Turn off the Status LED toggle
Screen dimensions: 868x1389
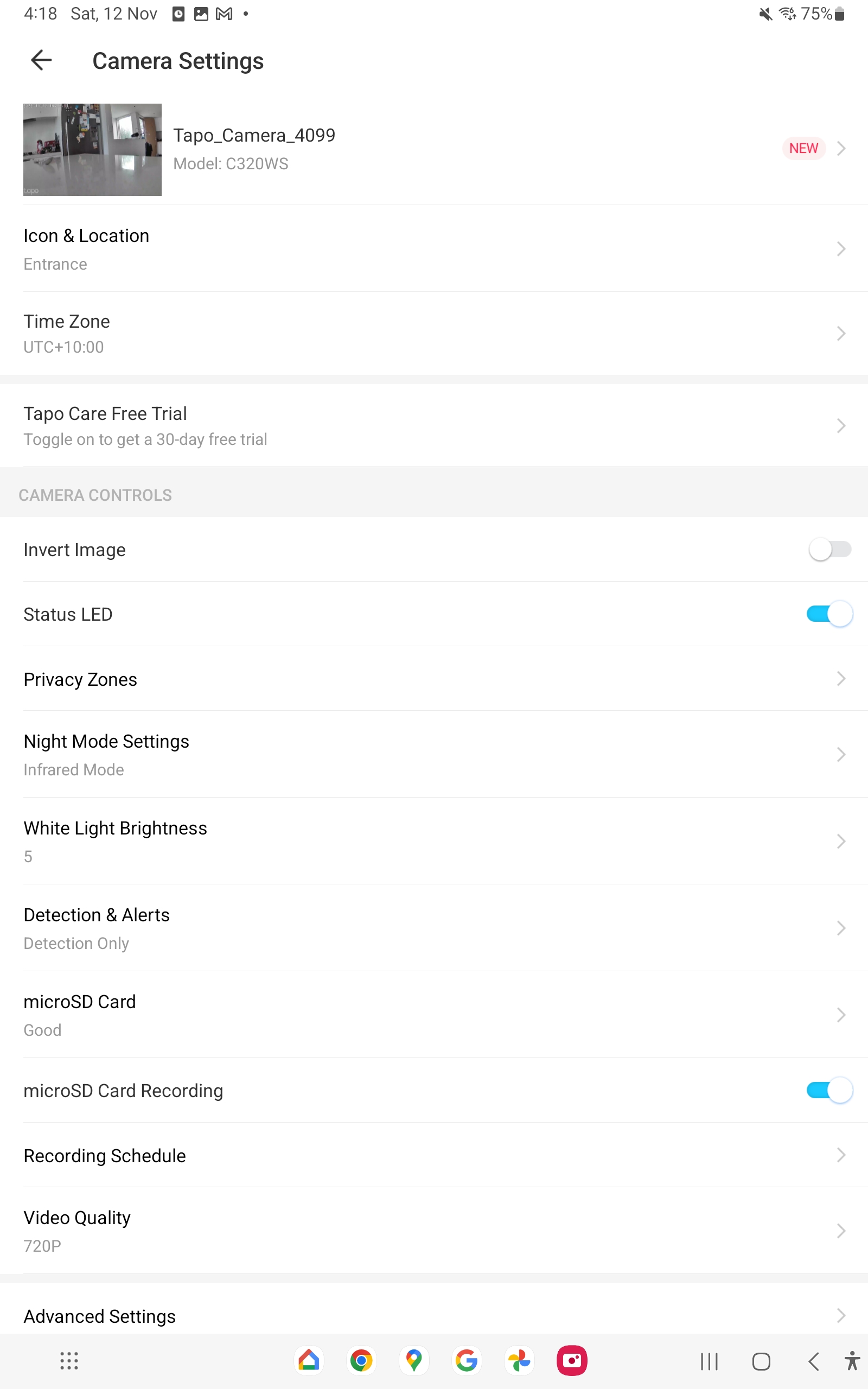click(x=829, y=614)
